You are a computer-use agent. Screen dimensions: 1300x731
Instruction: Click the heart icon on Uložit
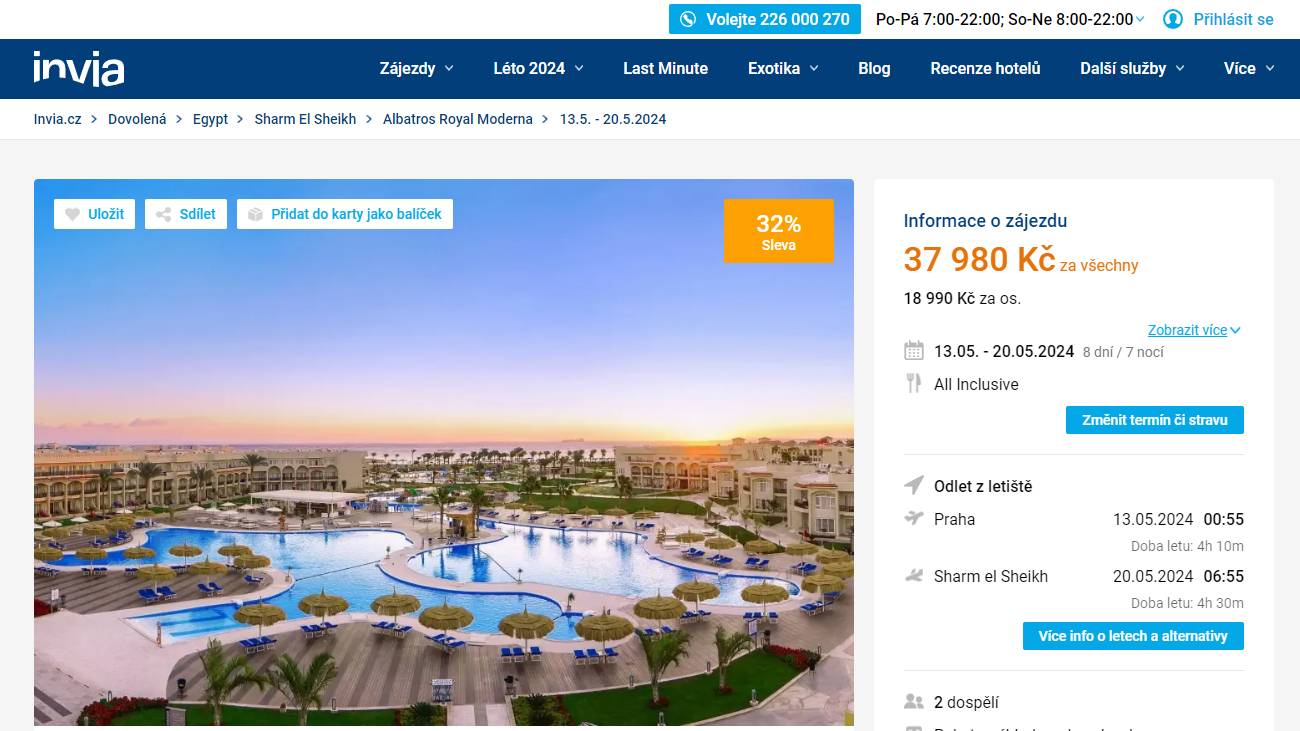(x=72, y=214)
